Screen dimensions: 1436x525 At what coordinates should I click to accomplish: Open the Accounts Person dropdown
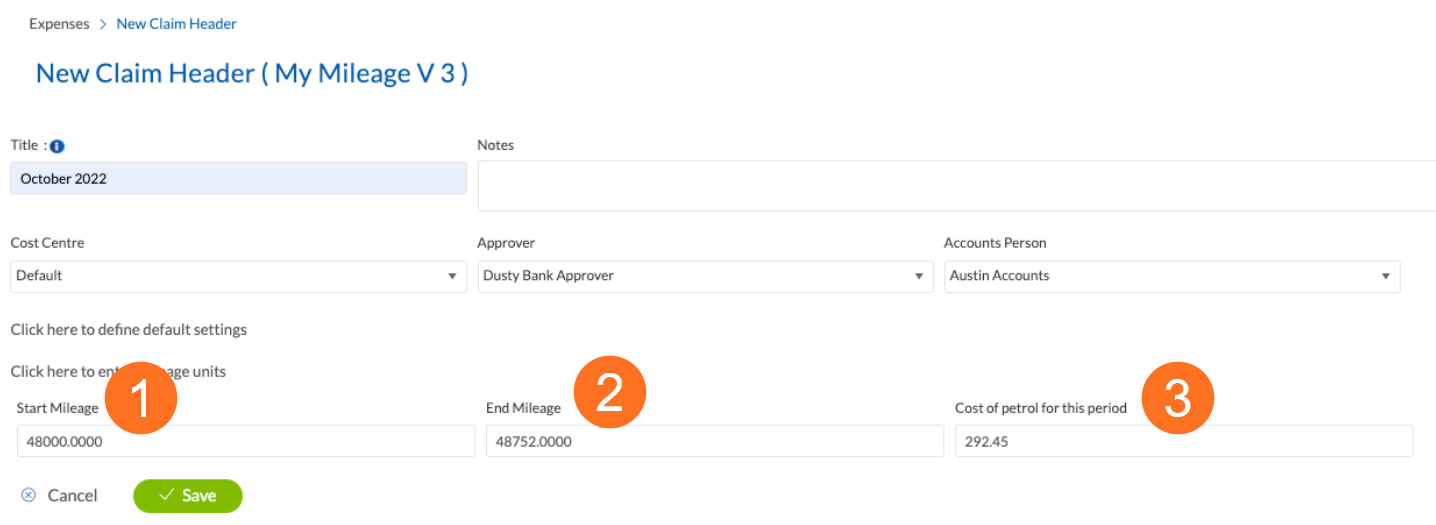click(x=1172, y=276)
